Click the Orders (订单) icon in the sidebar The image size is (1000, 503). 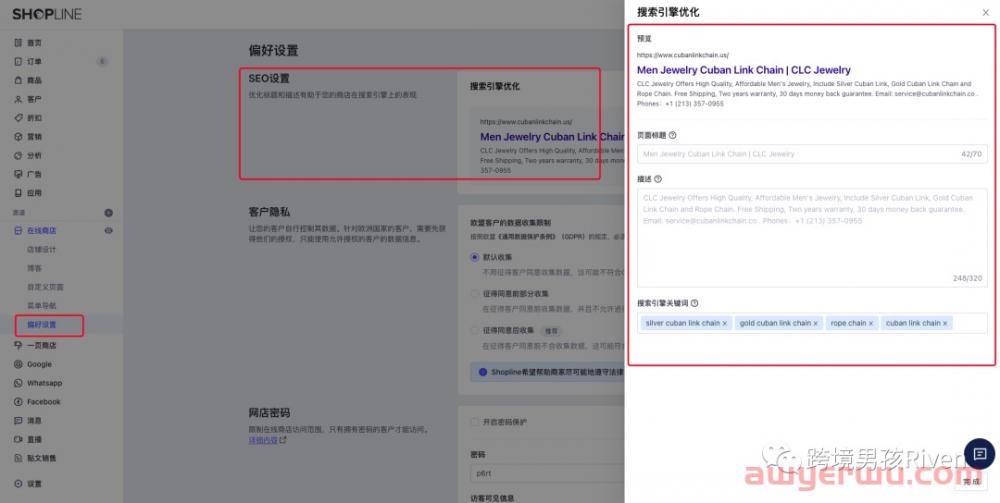tap(18, 61)
